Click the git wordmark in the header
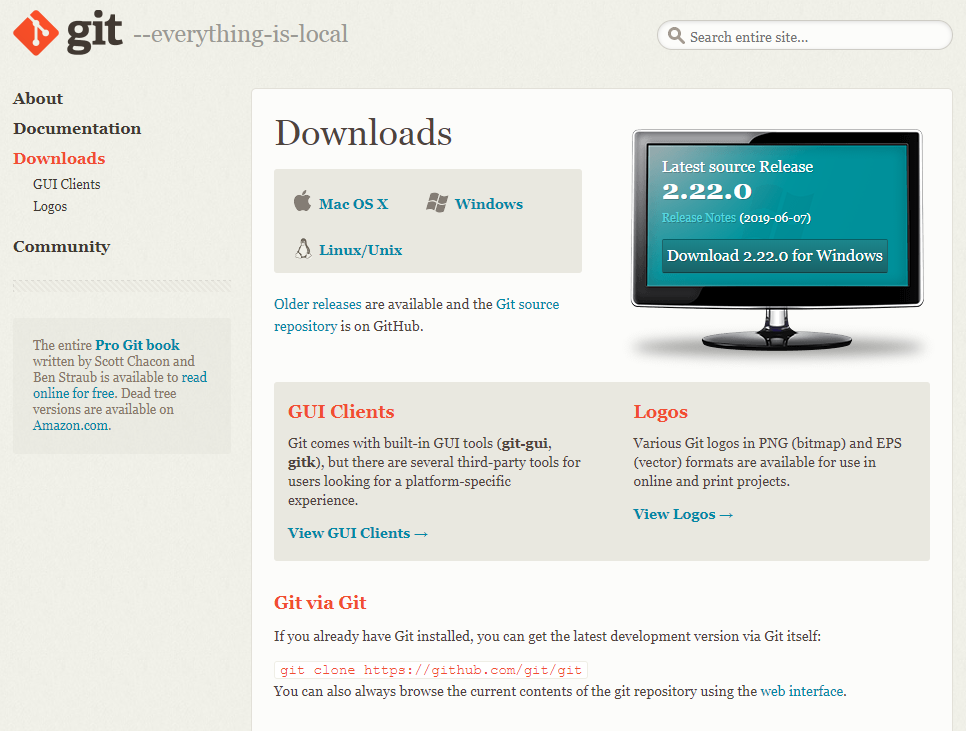The width and height of the screenshot is (966, 731). coord(94,32)
